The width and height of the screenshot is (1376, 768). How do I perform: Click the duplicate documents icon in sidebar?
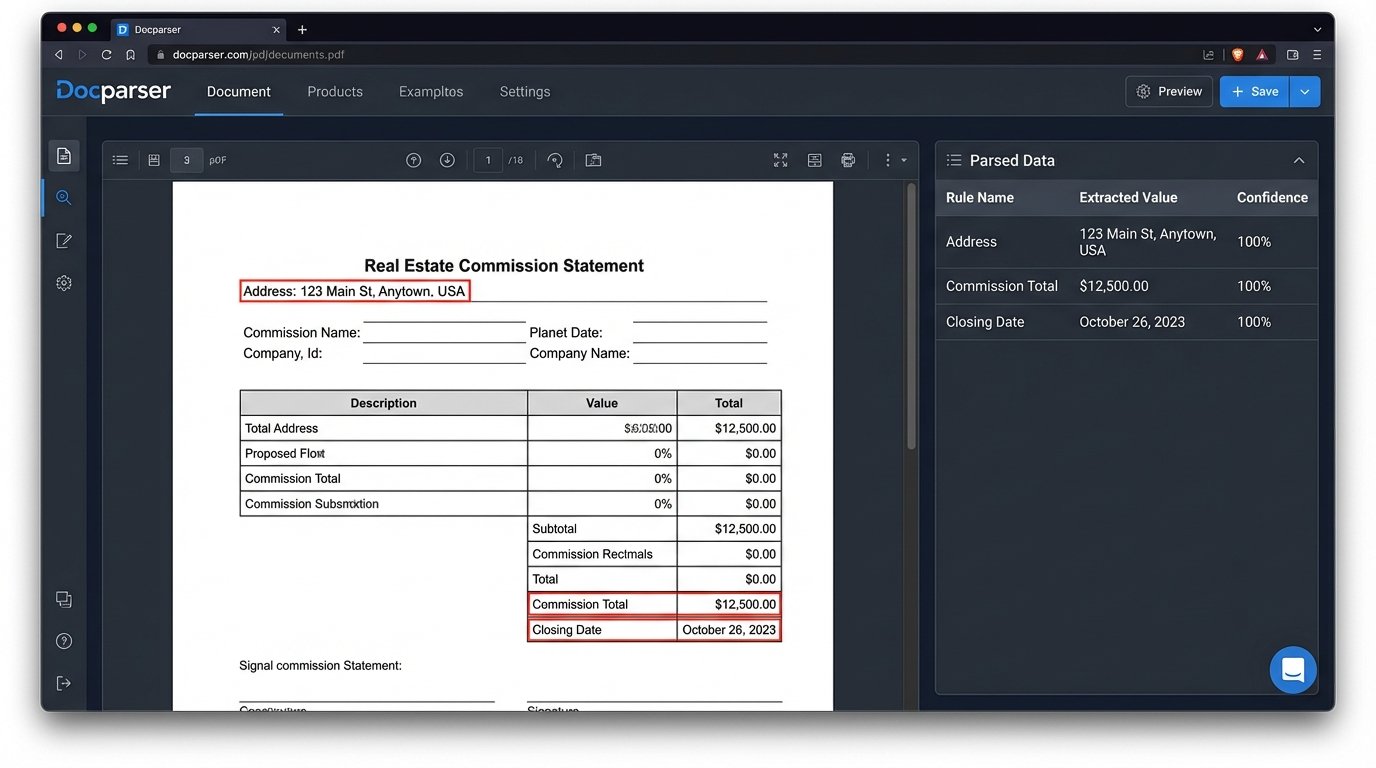63,599
